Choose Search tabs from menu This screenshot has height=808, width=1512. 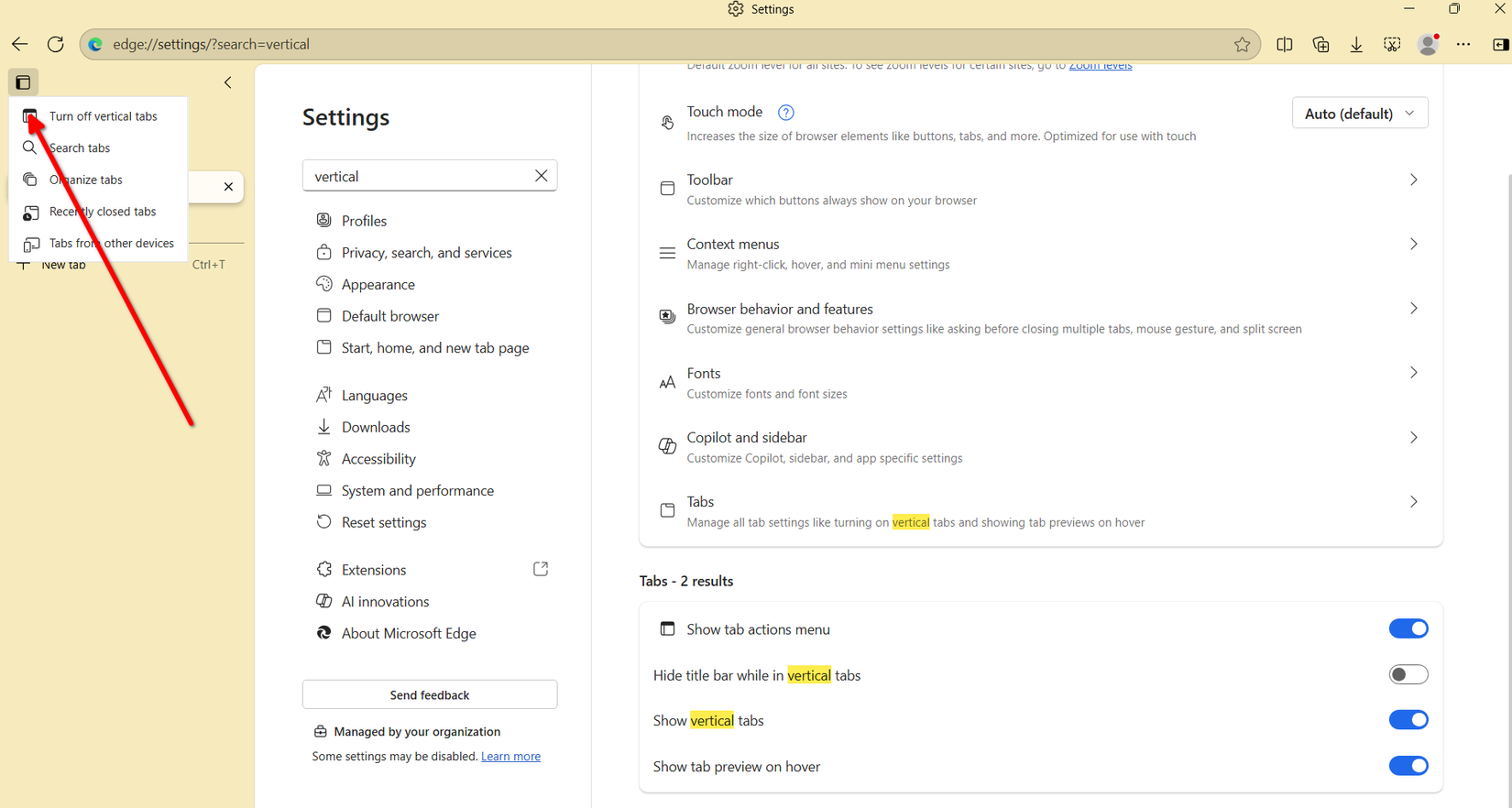point(98,147)
